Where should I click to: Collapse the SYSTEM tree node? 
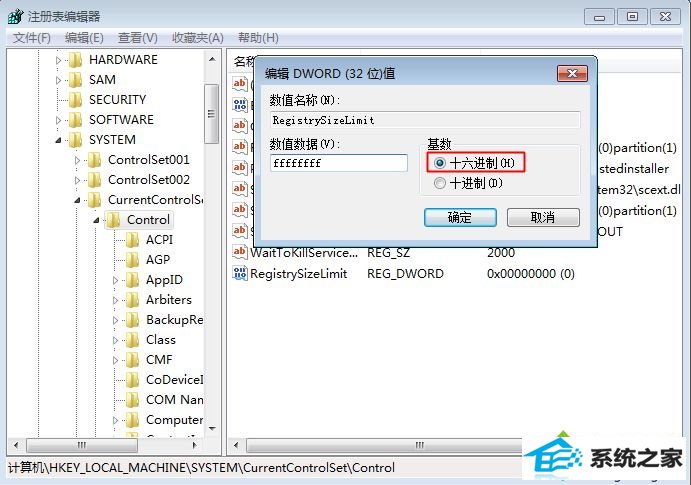point(58,140)
